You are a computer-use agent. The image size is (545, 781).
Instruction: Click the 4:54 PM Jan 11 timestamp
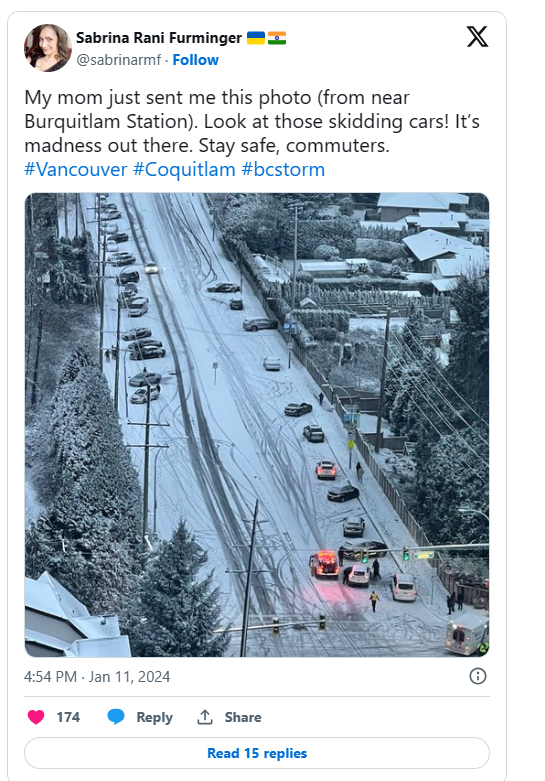97,676
